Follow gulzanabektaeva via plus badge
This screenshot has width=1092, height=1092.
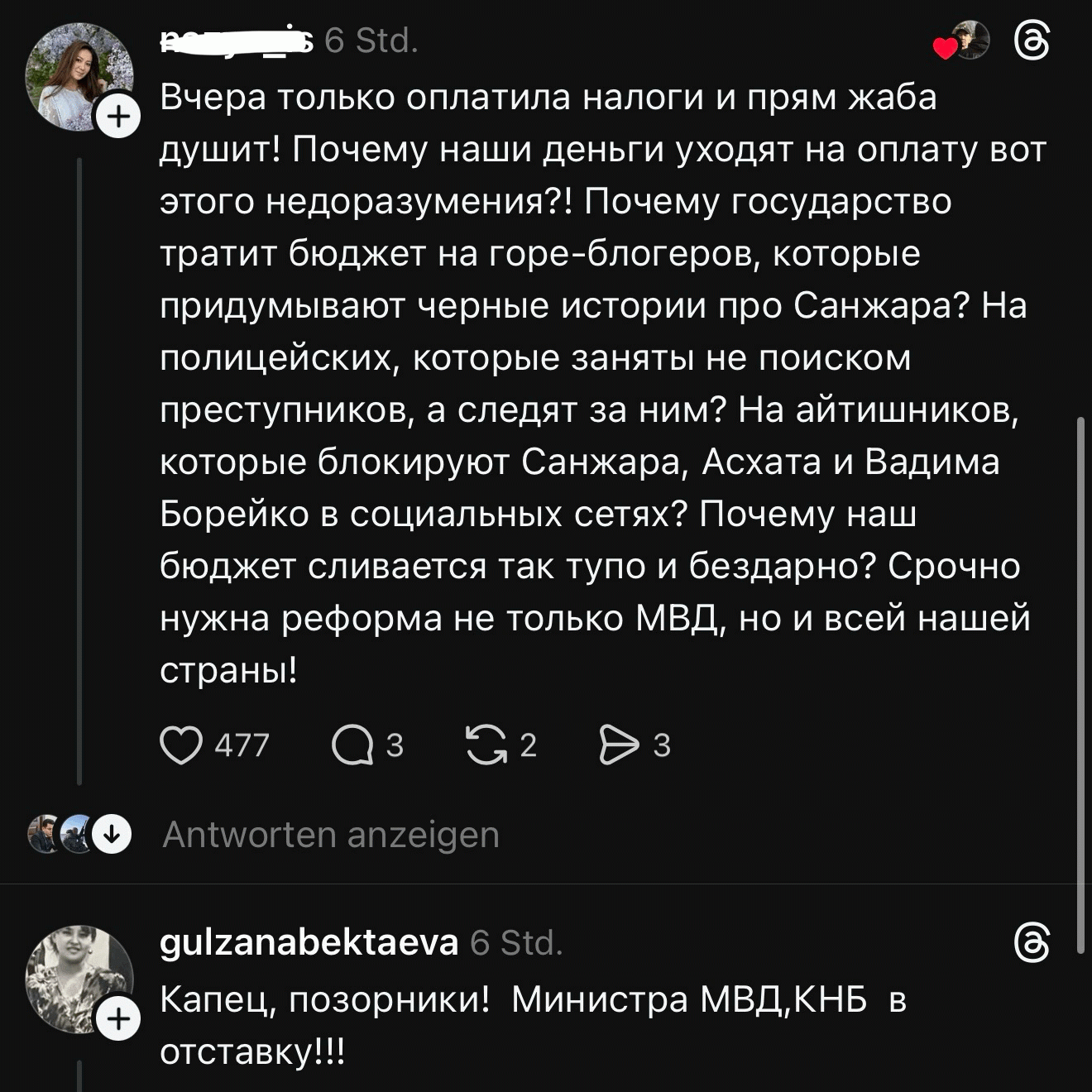tap(119, 1018)
